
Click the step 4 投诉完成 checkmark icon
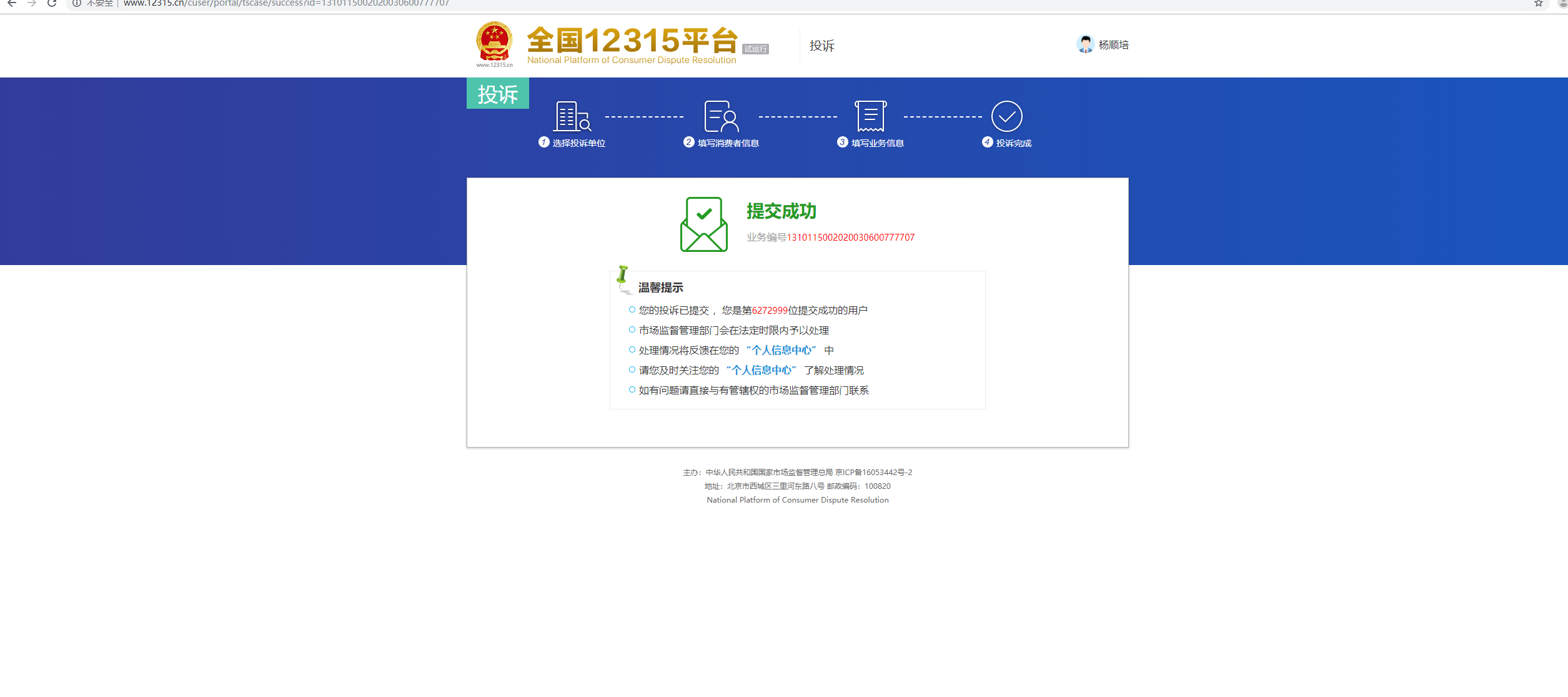pos(1006,116)
